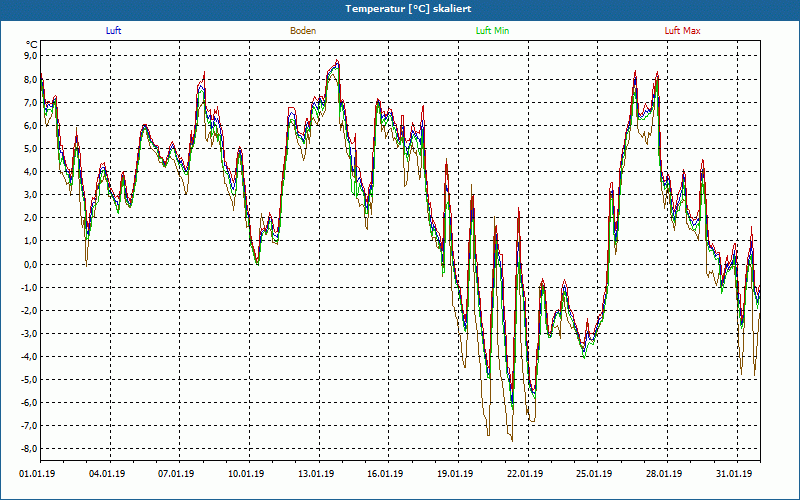Click the 25.01.19 date label

point(594,474)
